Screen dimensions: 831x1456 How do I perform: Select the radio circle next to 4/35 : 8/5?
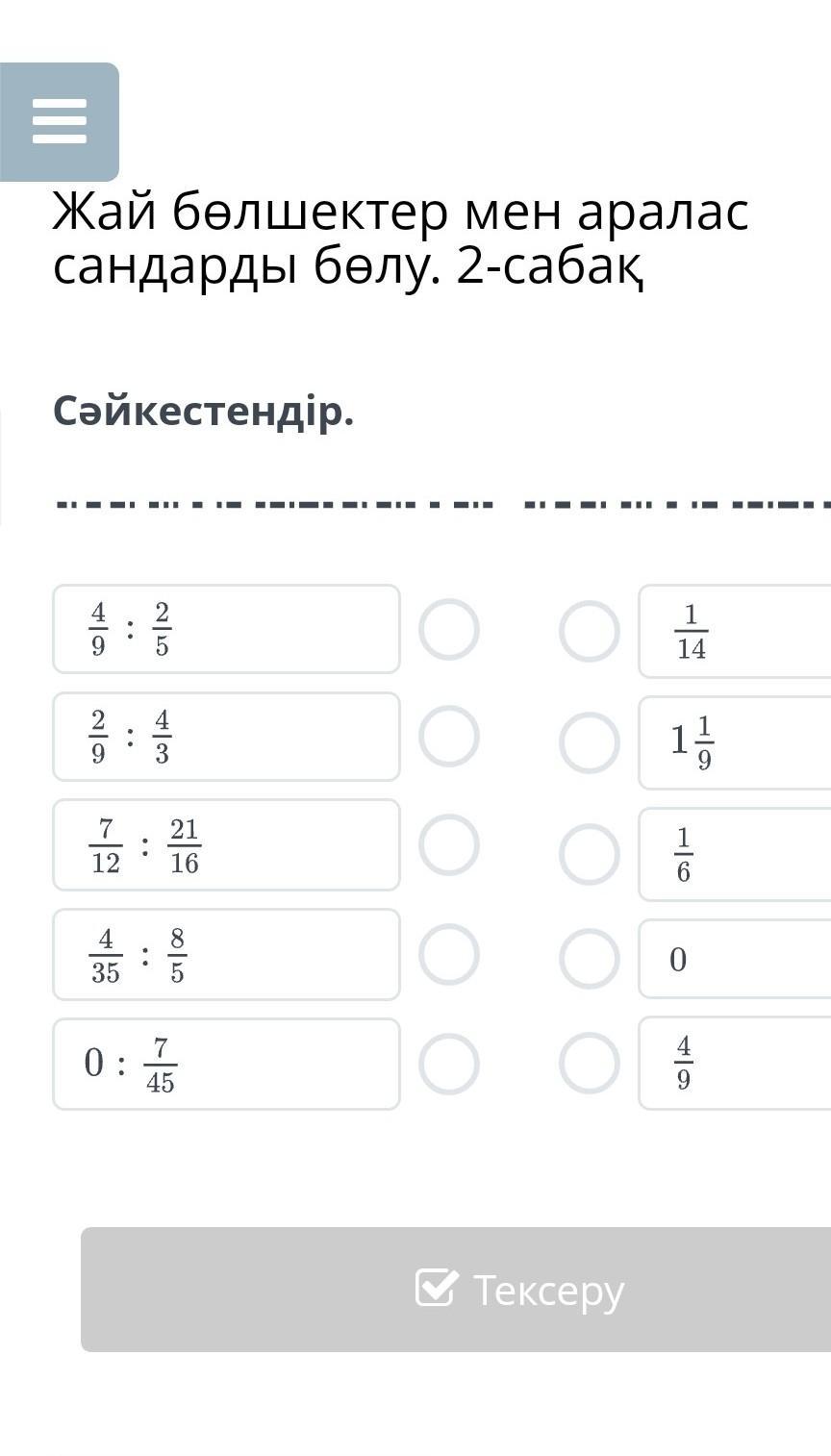pyautogui.click(x=448, y=954)
